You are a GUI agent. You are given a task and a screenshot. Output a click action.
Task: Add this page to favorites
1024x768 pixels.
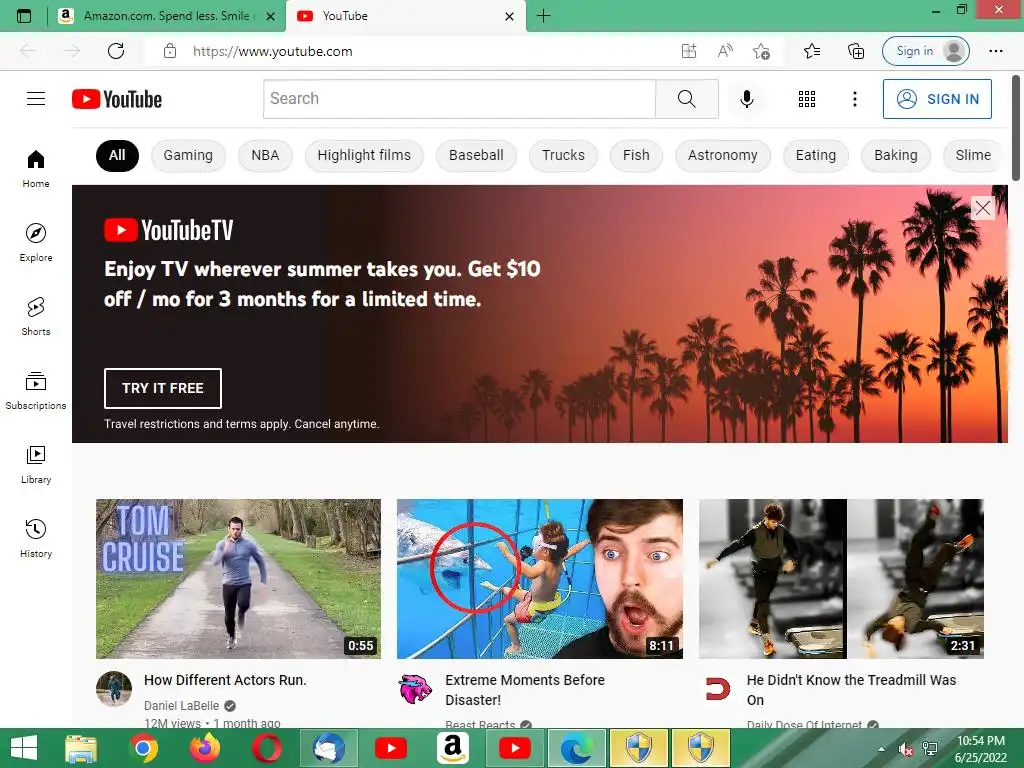[x=761, y=51]
